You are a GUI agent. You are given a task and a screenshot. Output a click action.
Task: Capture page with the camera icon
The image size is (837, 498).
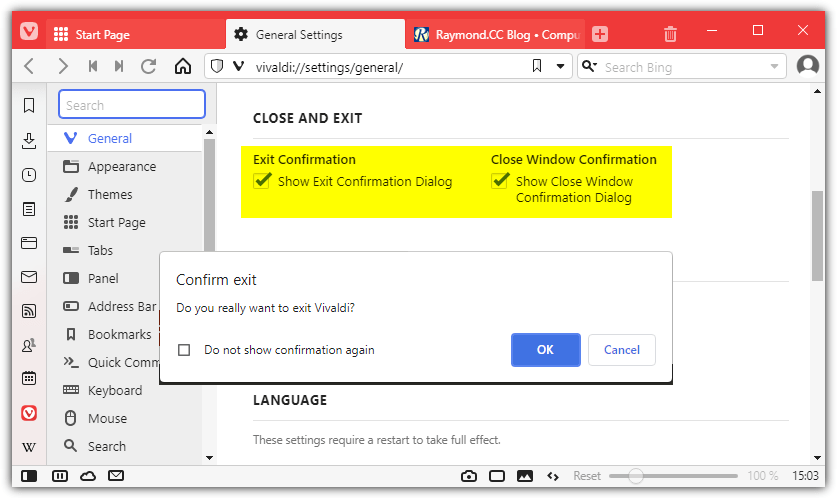(x=469, y=476)
